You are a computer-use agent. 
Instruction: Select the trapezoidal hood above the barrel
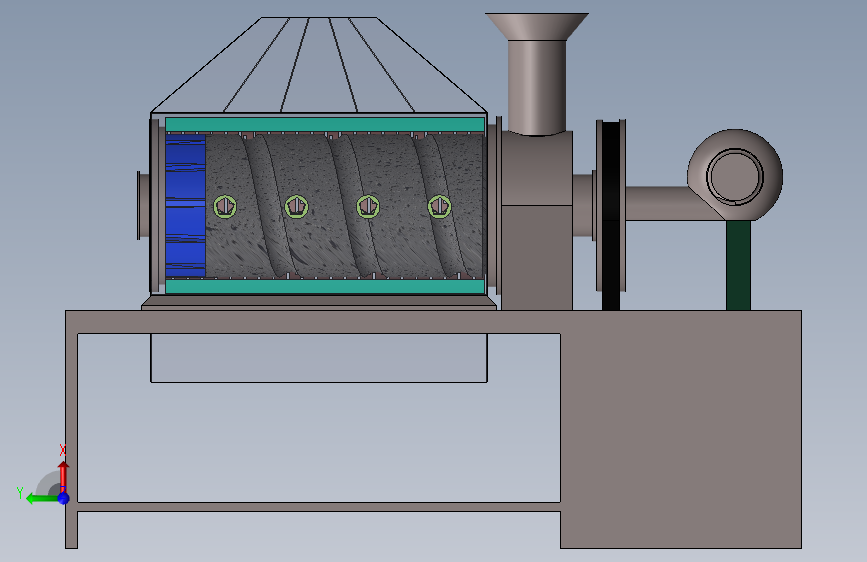[x=318, y=65]
